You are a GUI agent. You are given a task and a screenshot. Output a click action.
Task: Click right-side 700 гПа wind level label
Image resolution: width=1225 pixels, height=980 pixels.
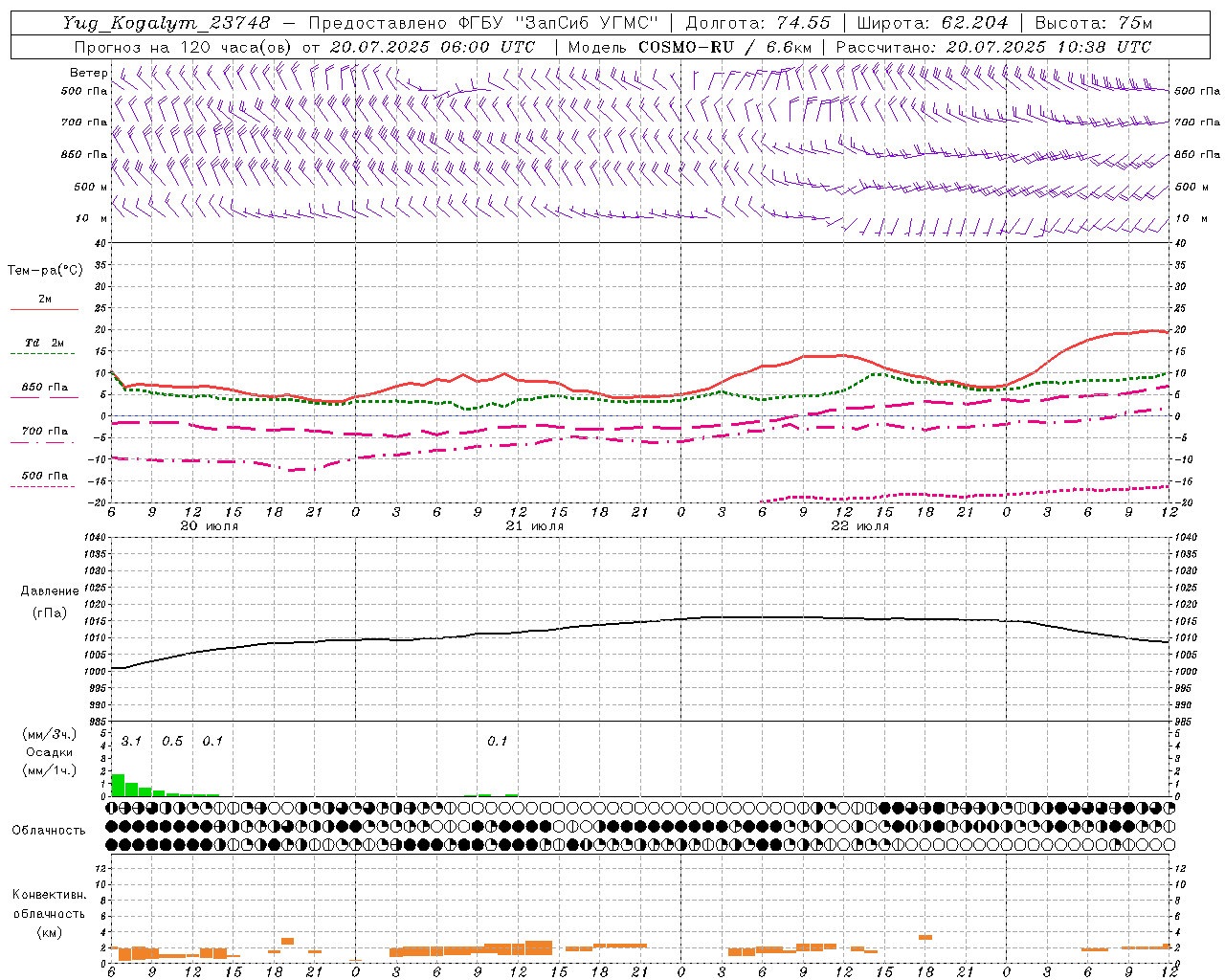[x=1197, y=122]
